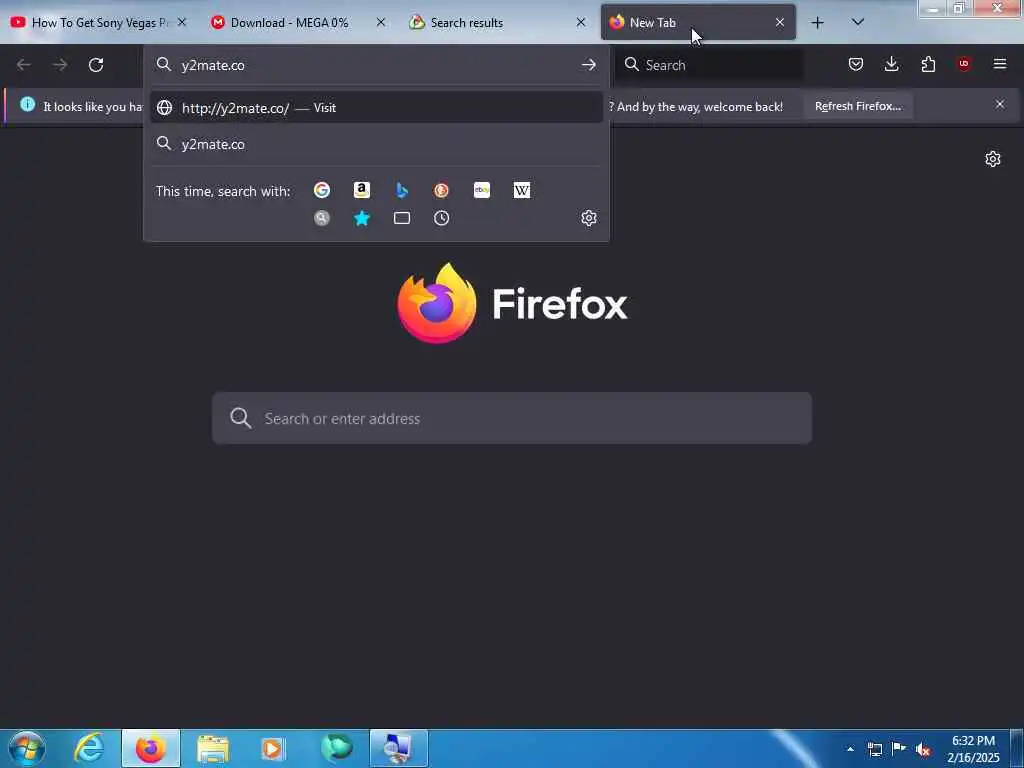Dismiss the welcome back notification bar
Image resolution: width=1024 pixels, height=768 pixels.
click(x=1000, y=104)
